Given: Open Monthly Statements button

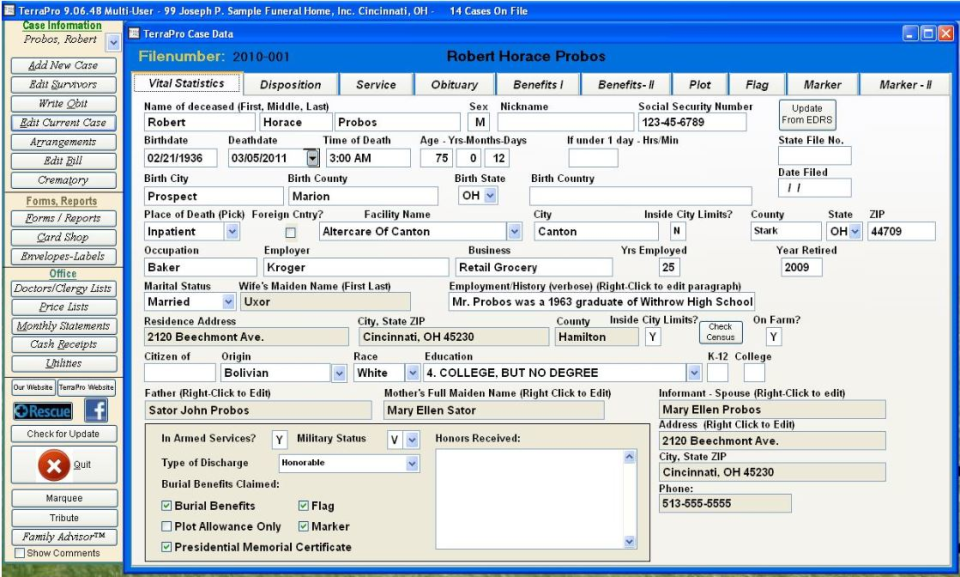Looking at the screenshot, I should click(x=64, y=326).
